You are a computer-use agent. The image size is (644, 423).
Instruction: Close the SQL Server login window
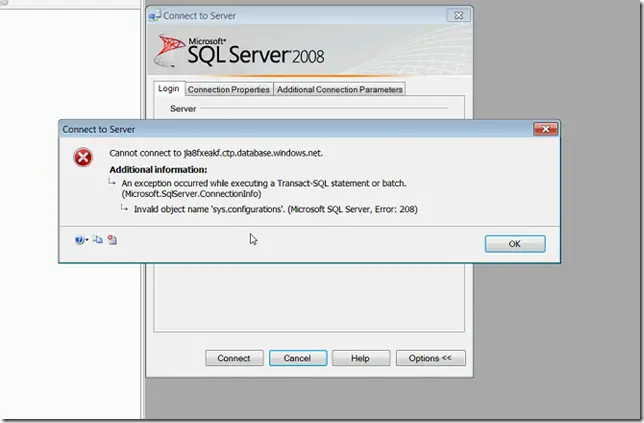(460, 16)
